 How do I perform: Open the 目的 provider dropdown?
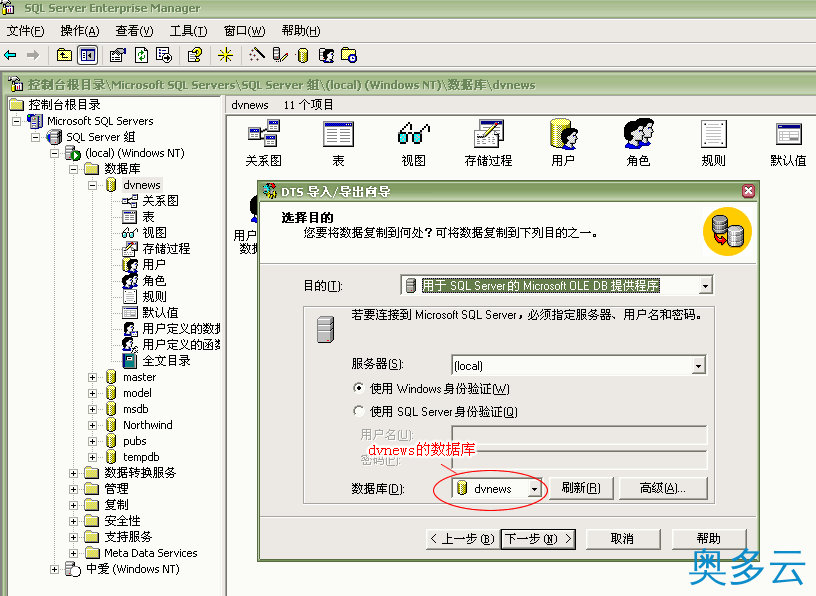[705, 286]
